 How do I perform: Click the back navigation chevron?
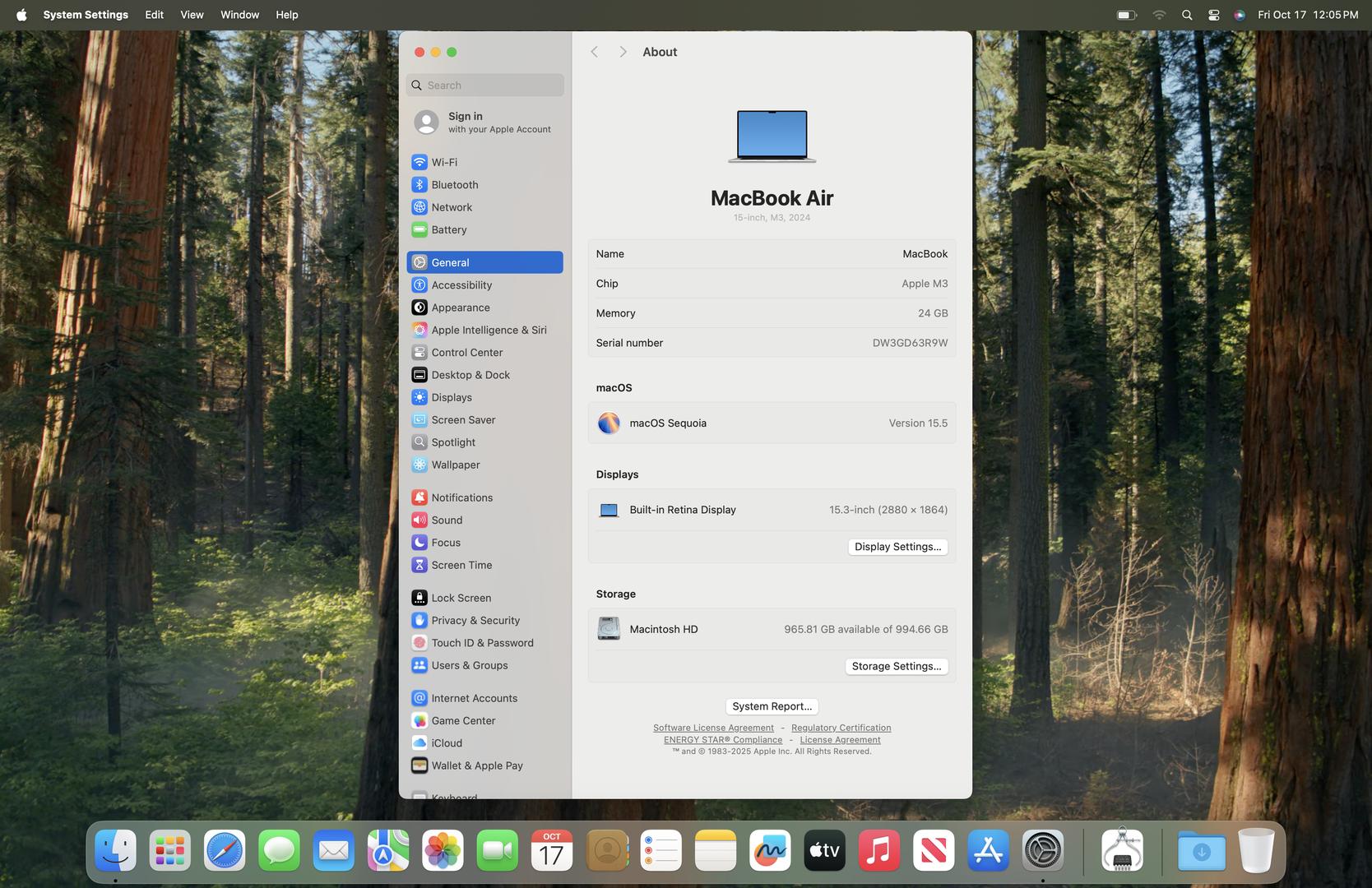point(594,52)
